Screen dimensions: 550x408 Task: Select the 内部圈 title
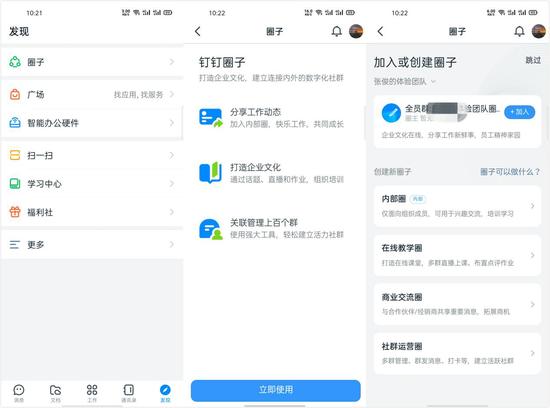coord(394,199)
